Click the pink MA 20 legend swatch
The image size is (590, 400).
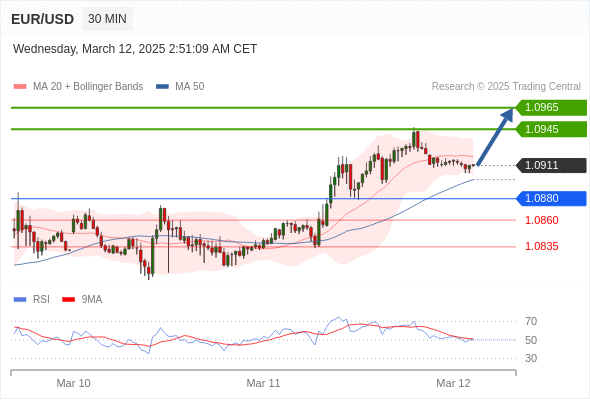20,87
